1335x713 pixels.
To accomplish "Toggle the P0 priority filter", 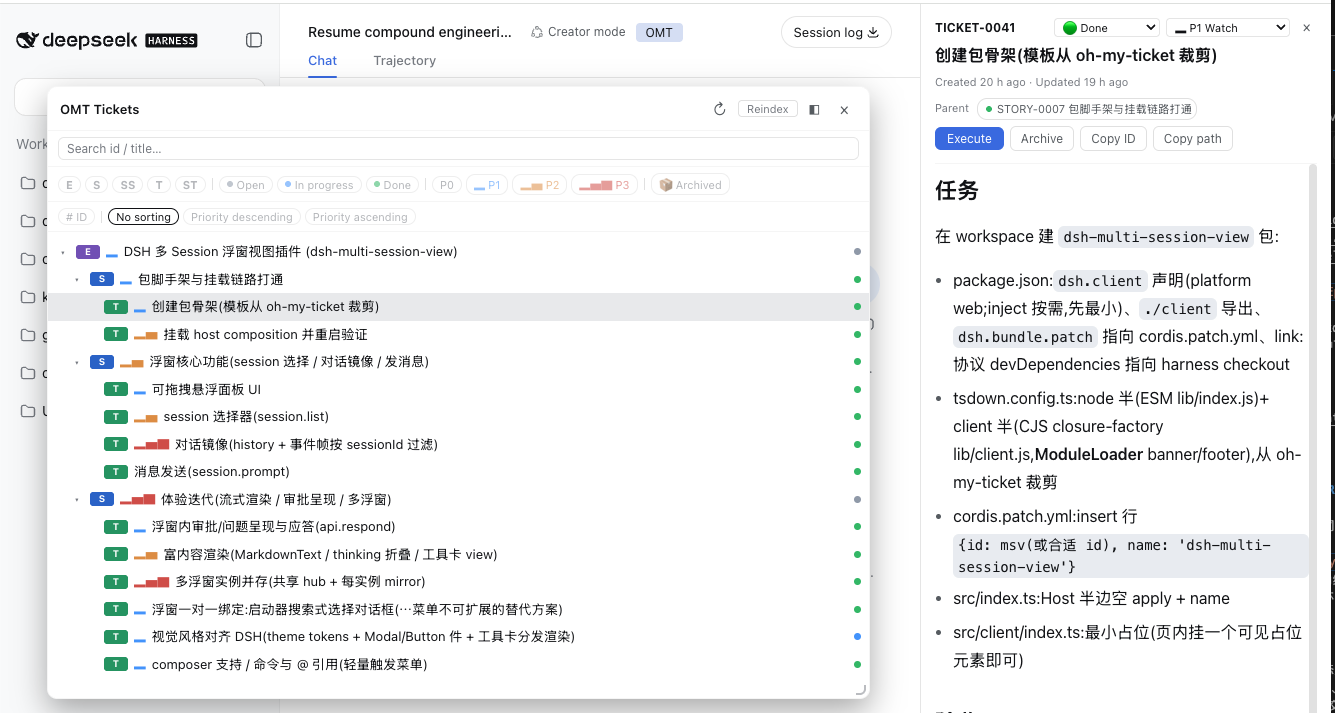I will (x=447, y=185).
